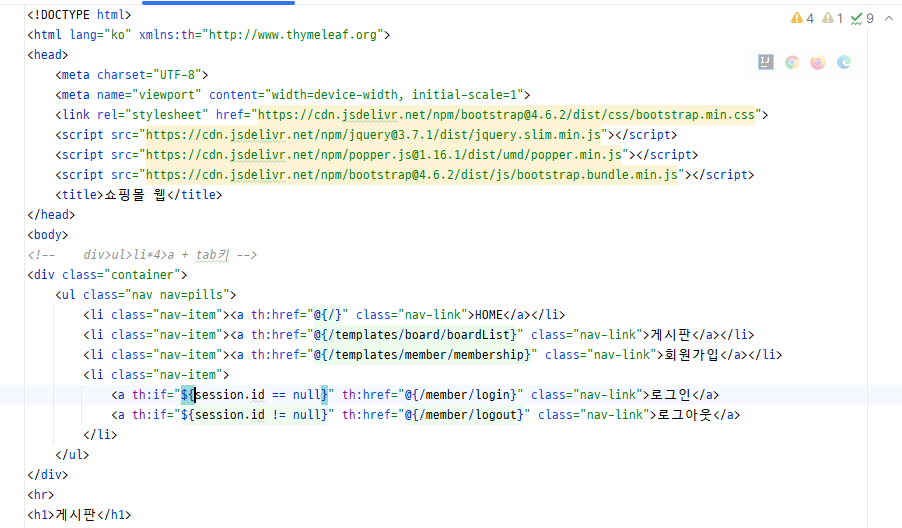Click the @{/} href value of the HOME link
Image resolution: width=902 pixels, height=528 pixels.
pyautogui.click(x=328, y=315)
